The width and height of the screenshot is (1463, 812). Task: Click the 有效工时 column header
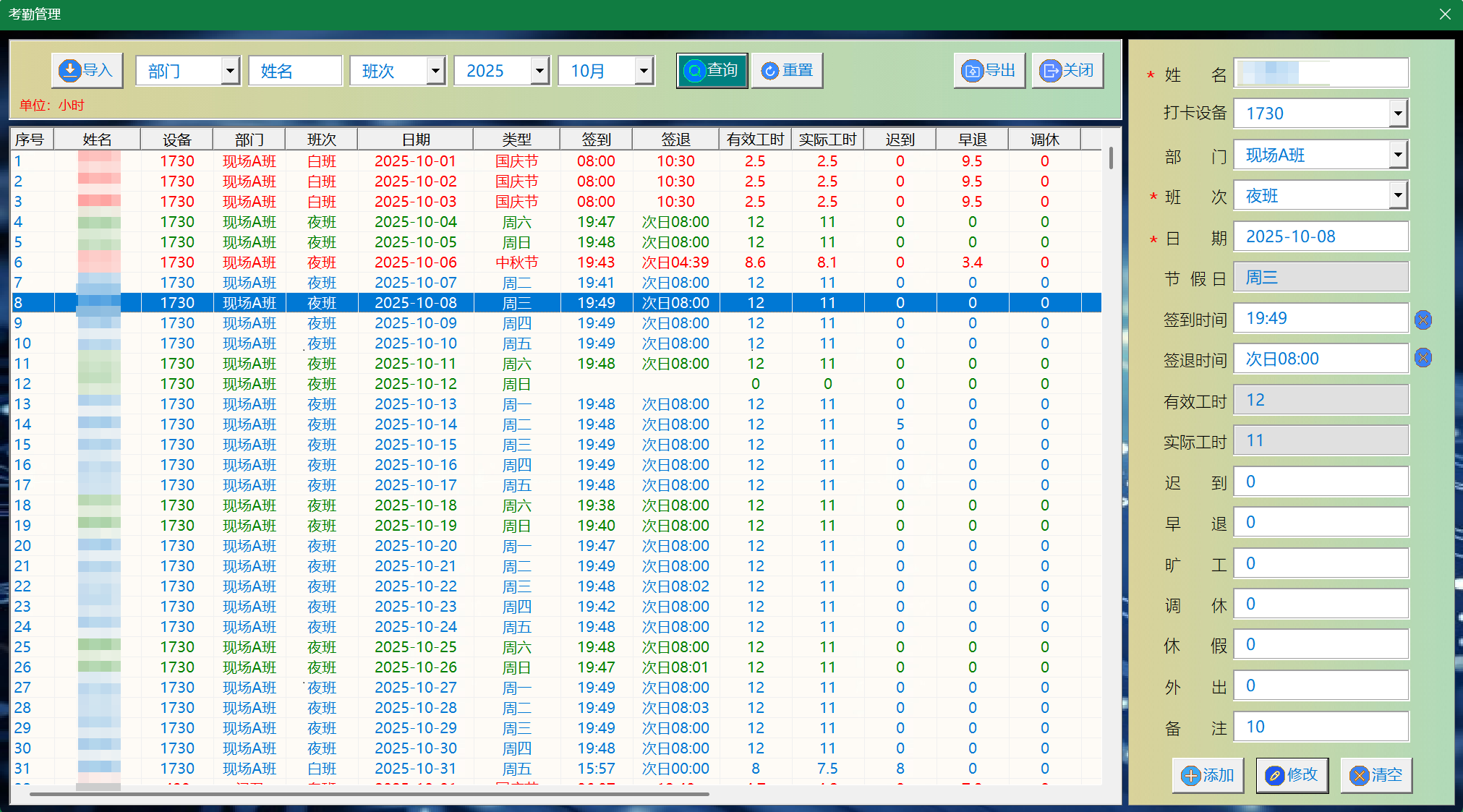(756, 140)
